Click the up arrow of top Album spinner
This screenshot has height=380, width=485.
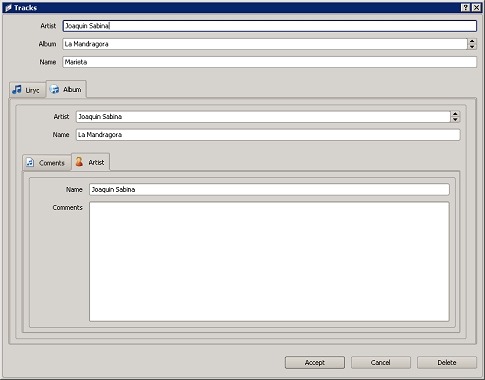[472, 41]
